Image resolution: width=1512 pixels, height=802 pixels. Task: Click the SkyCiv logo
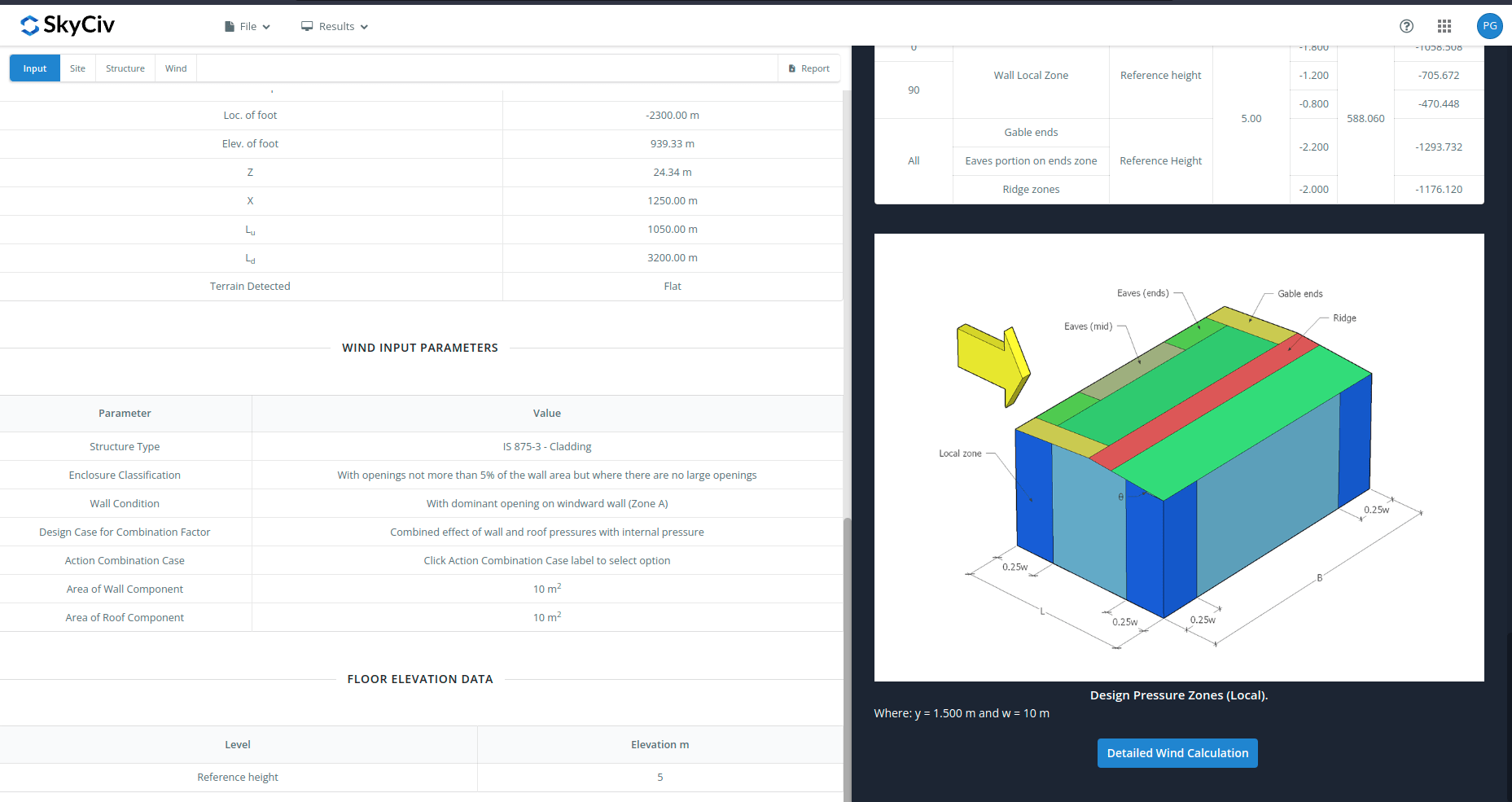tap(68, 26)
